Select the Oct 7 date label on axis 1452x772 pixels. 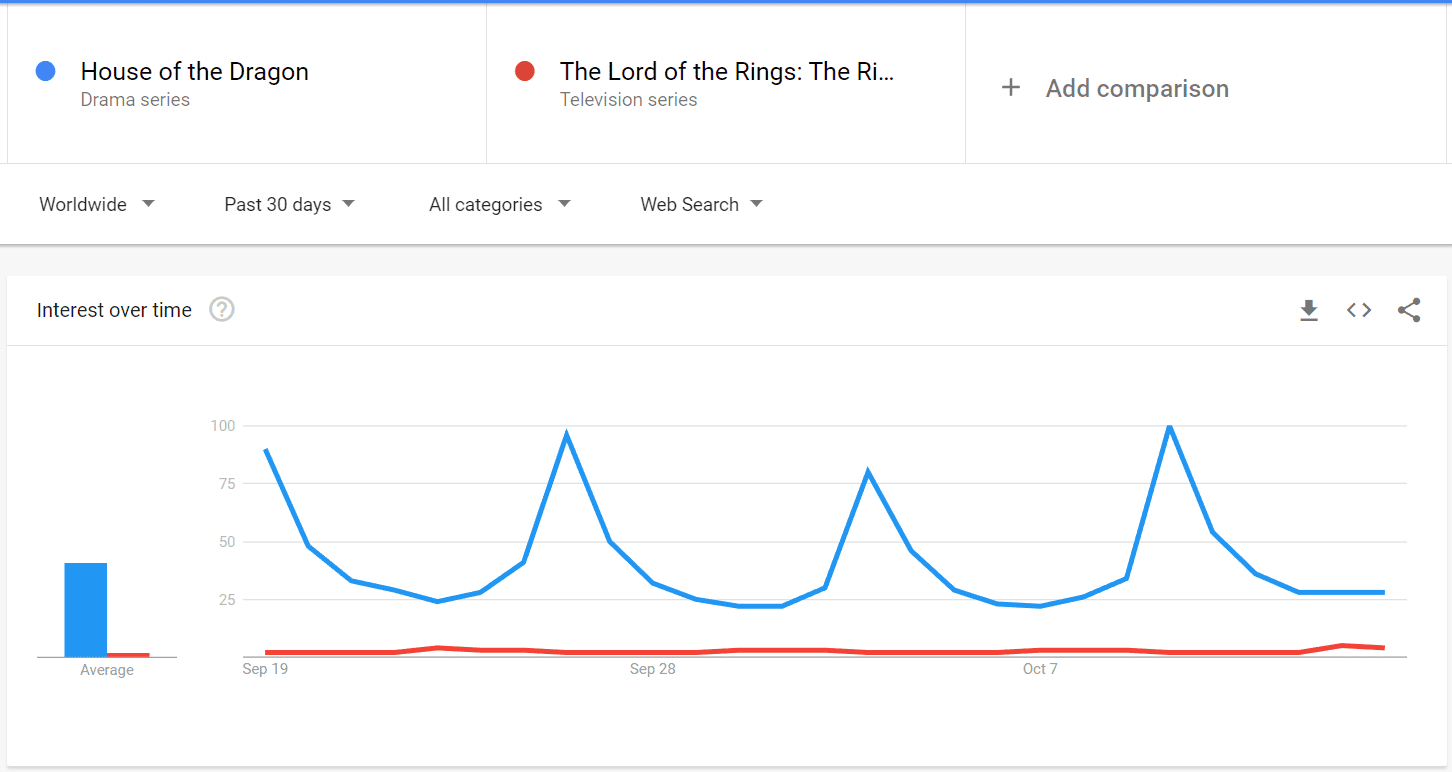(x=1040, y=669)
